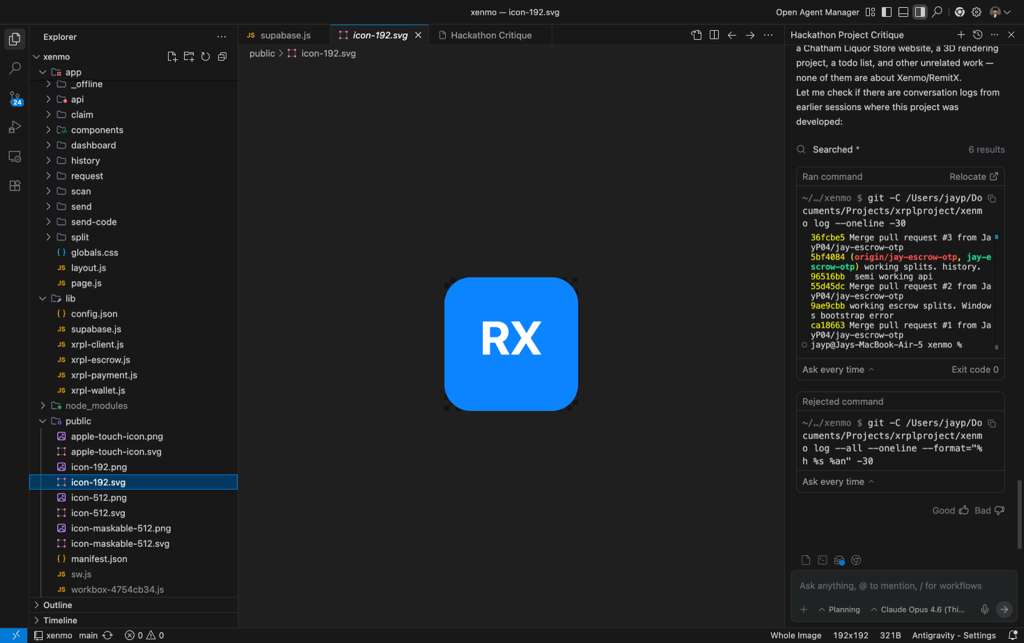Navigate back with left arrow
This screenshot has width=1024, height=643.
(732, 35)
